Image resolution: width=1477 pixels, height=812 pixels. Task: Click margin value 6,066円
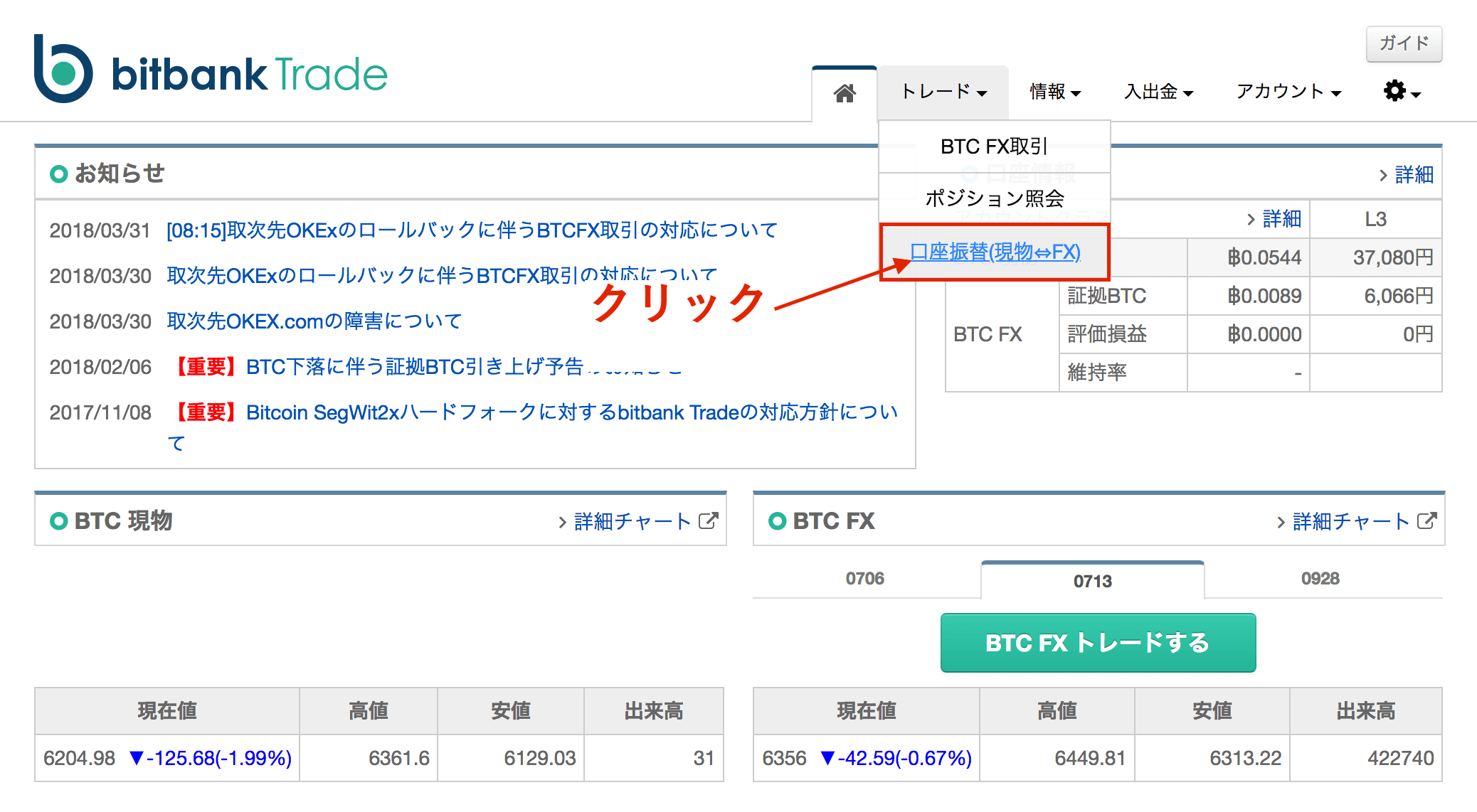pos(1399,296)
